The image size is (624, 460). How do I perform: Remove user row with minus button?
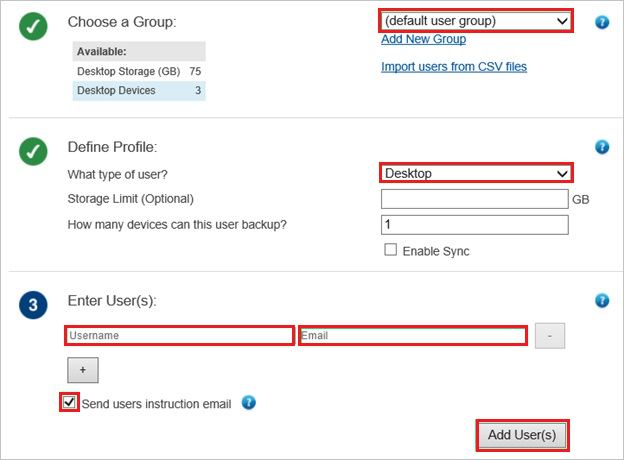550,336
